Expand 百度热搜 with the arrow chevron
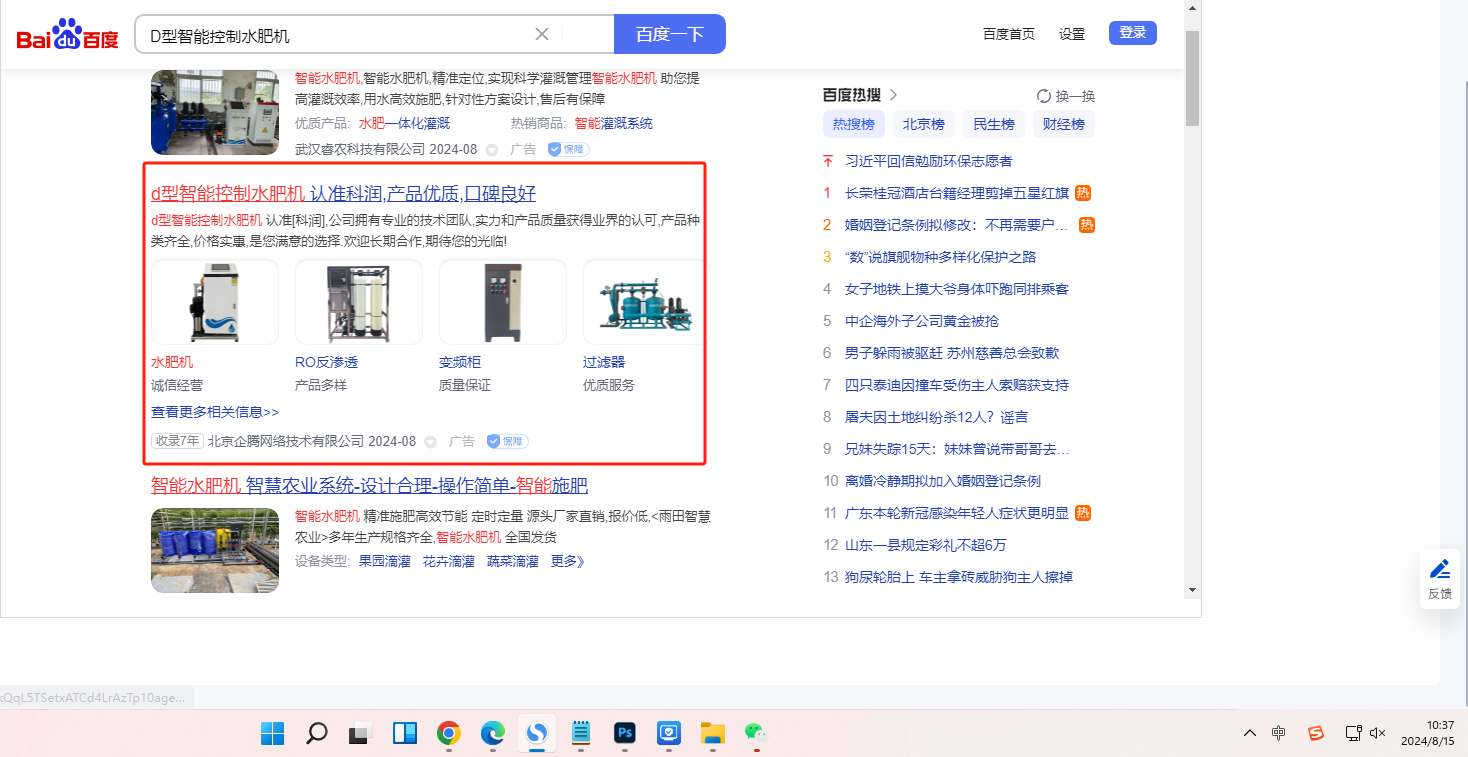1468x757 pixels. click(x=893, y=95)
